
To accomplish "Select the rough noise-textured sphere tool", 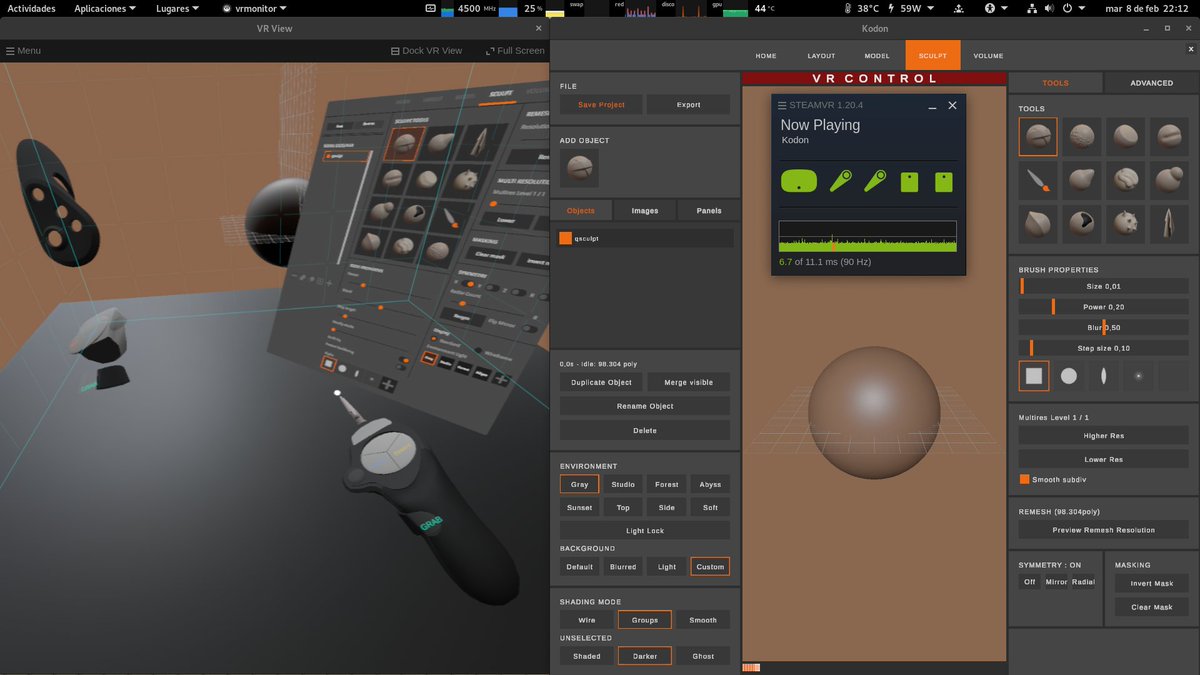I will tap(1082, 137).
